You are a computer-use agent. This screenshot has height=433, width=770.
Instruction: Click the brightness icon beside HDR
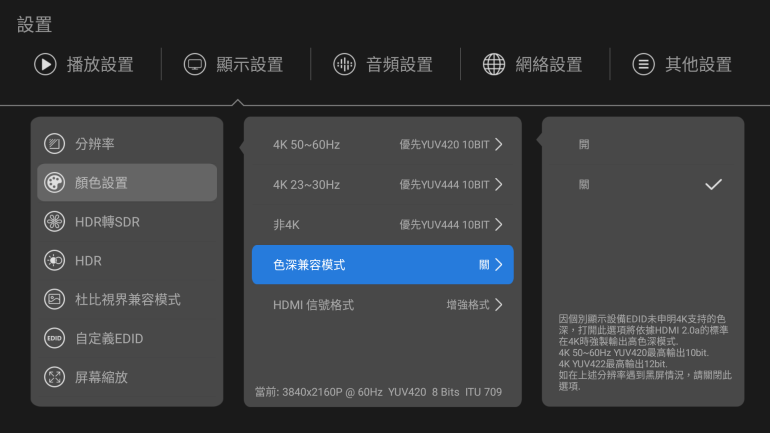coord(55,260)
